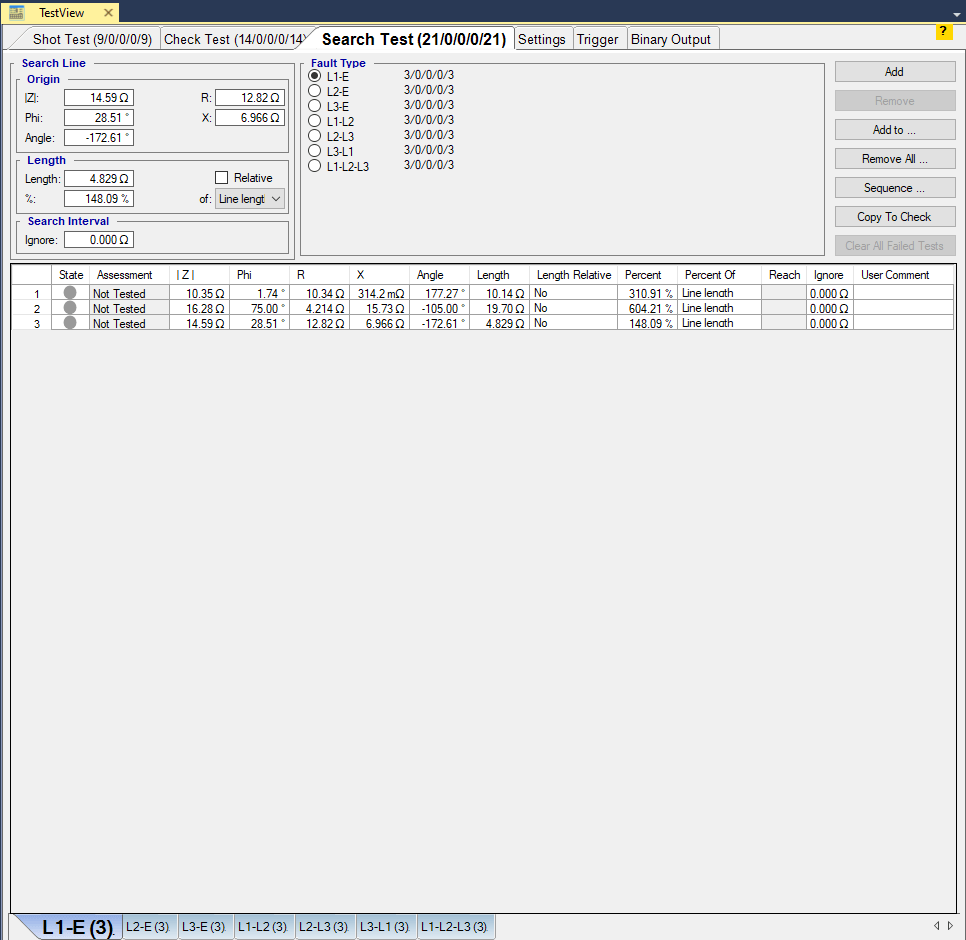Click the yellow help question mark icon
The width and height of the screenshot is (966, 940).
click(x=944, y=32)
